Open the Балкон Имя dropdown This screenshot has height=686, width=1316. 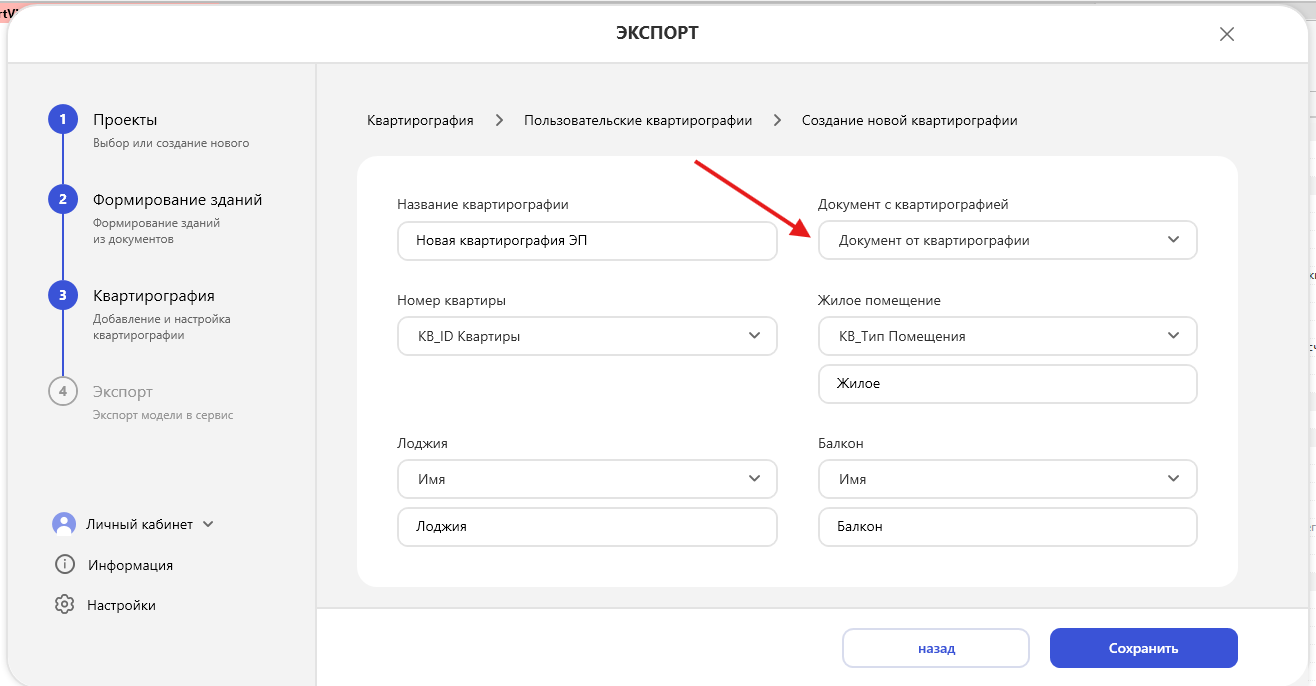pos(1007,479)
